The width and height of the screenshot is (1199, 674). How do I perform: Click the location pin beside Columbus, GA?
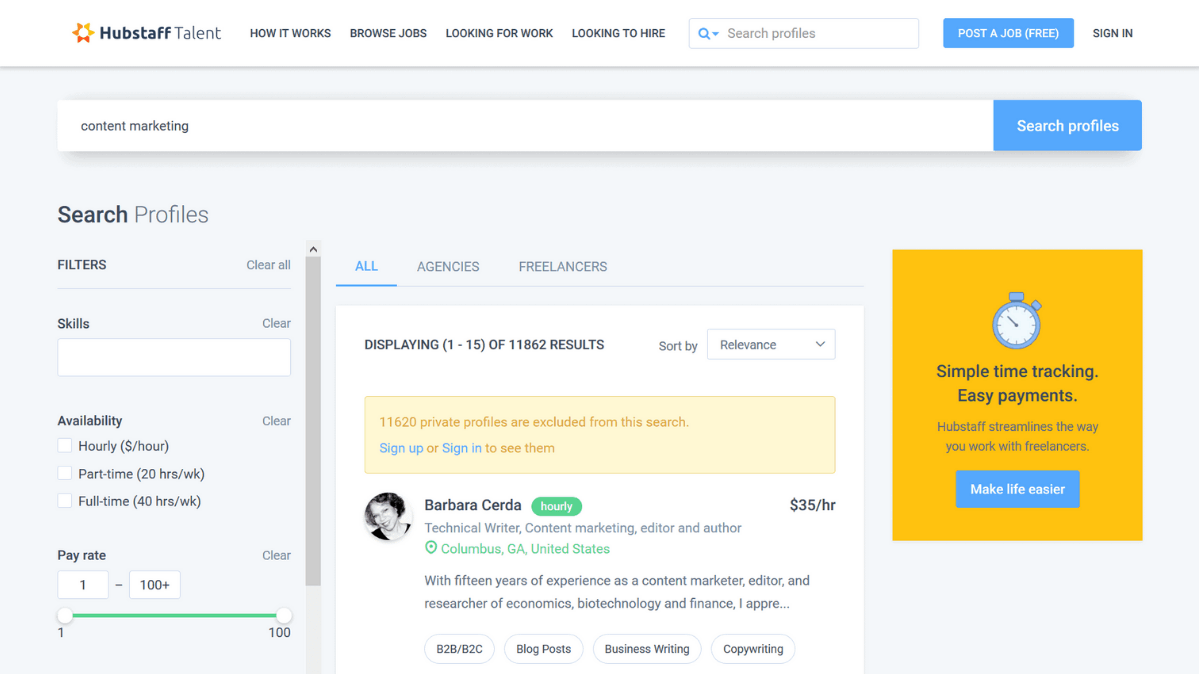431,548
